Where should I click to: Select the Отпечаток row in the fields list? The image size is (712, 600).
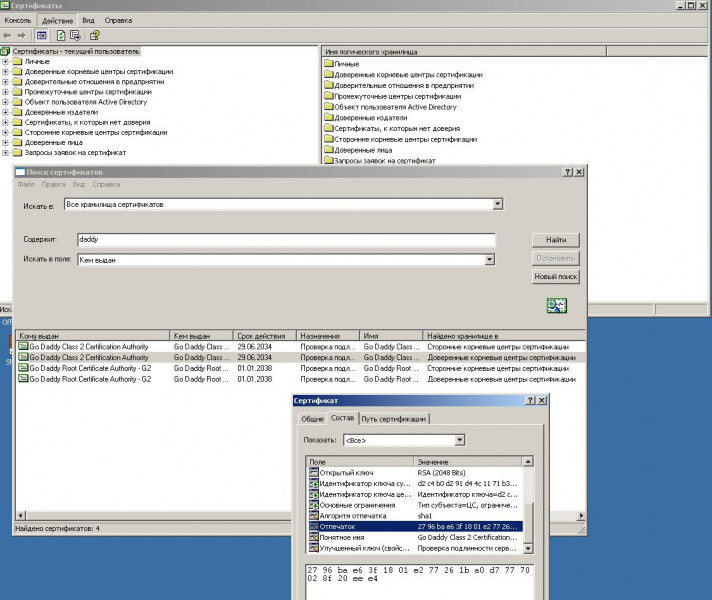click(x=415, y=526)
